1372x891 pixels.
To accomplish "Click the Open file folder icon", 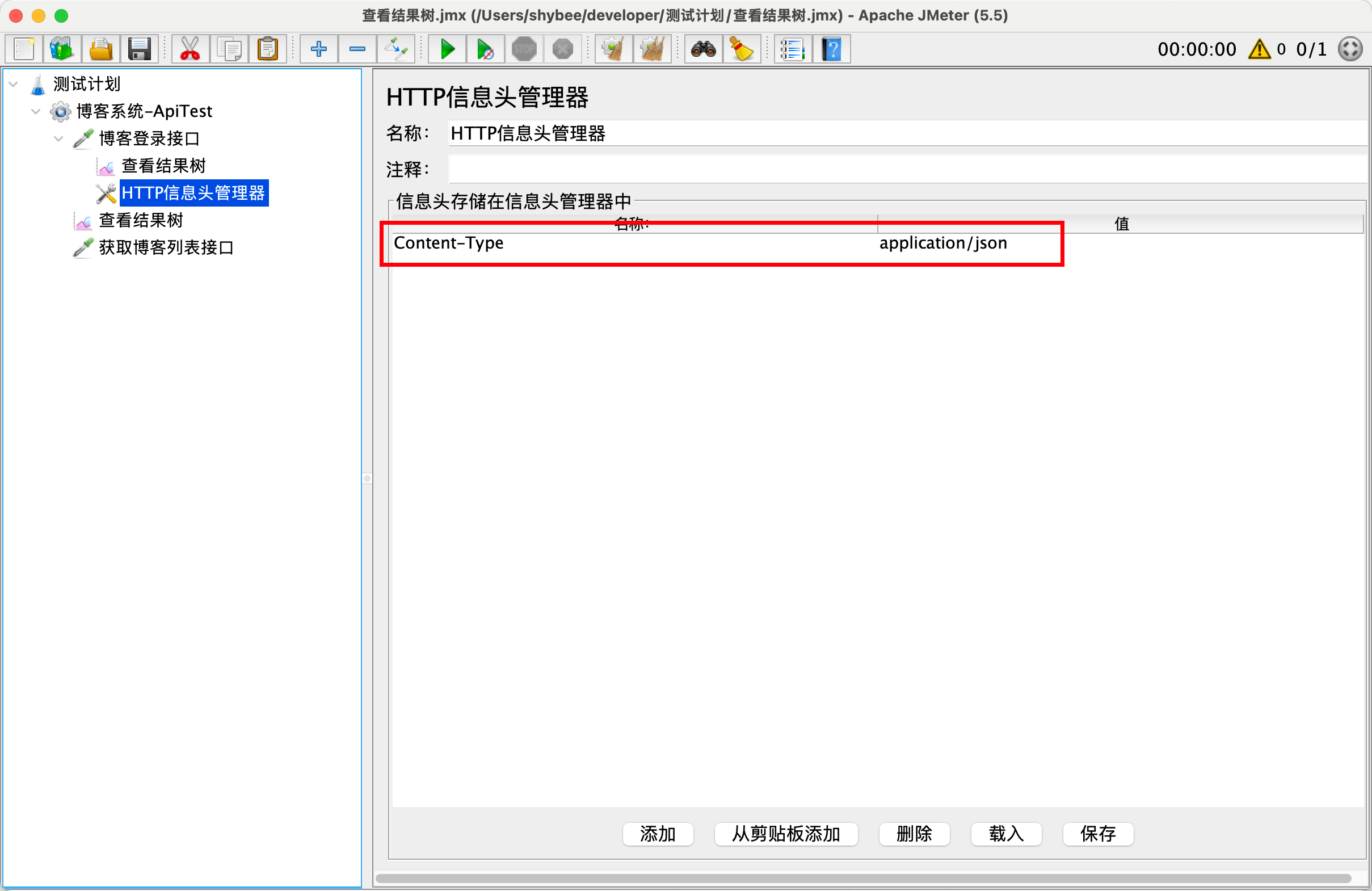I will click(101, 49).
